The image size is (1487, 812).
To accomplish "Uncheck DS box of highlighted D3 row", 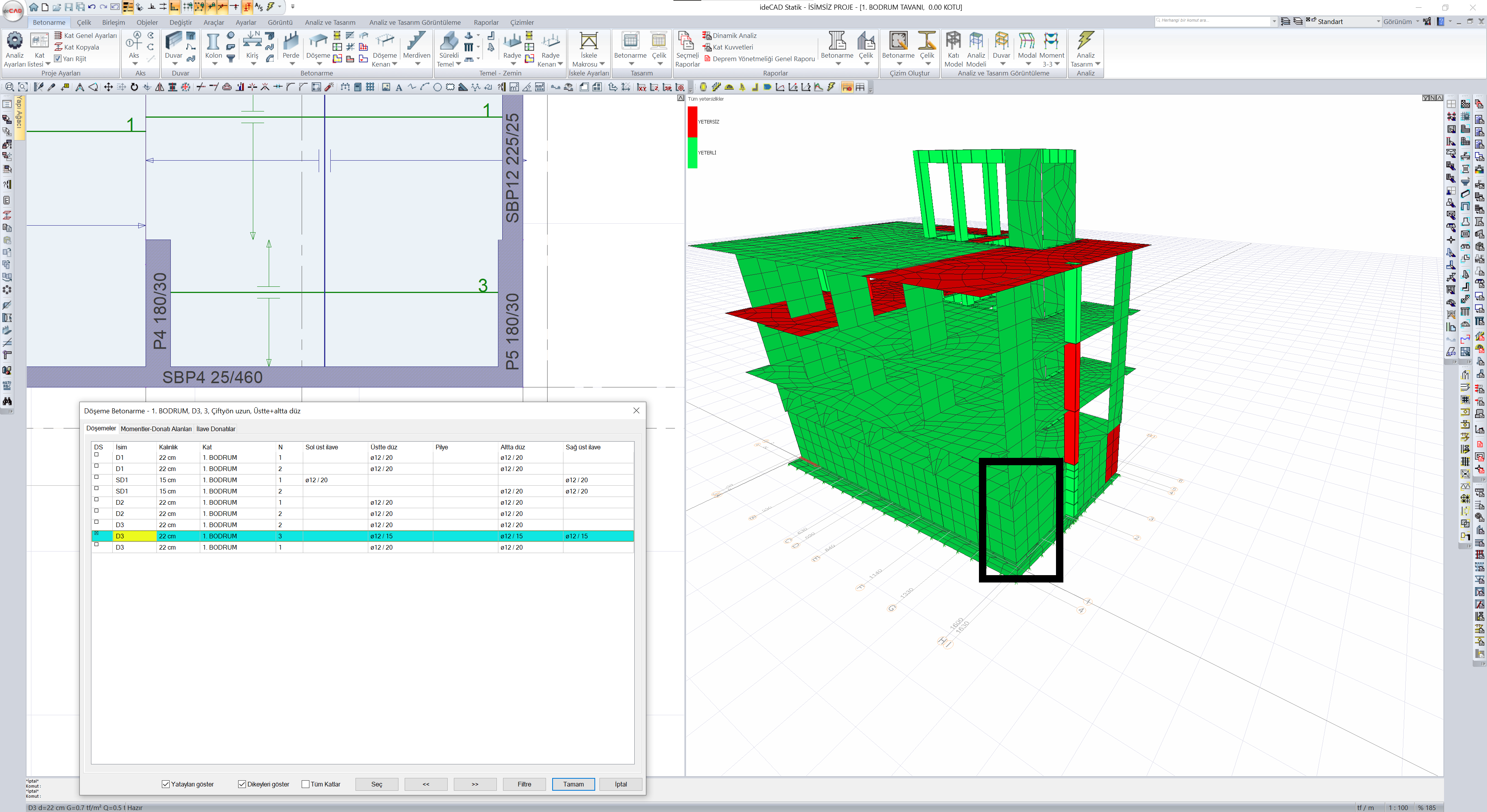I will [96, 533].
